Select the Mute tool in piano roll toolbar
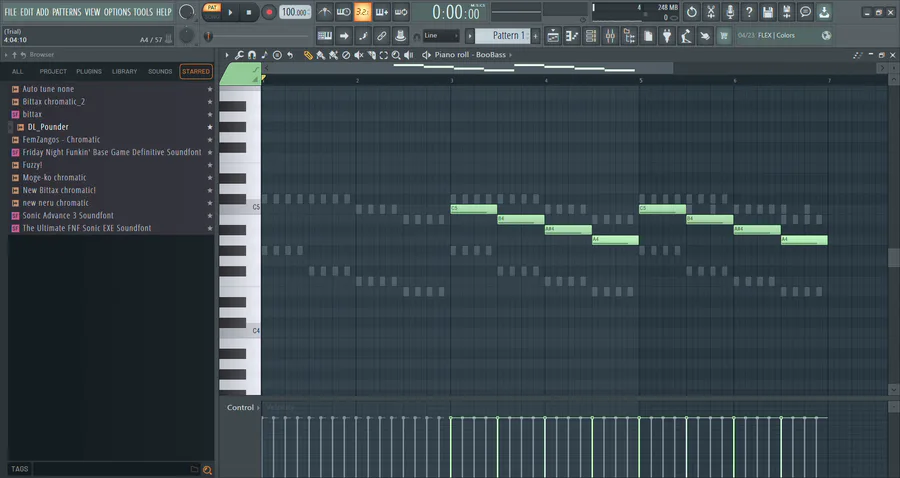 click(x=359, y=55)
